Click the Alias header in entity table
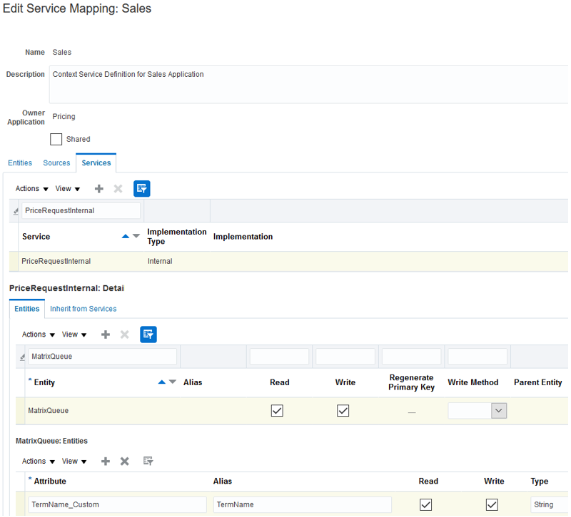This screenshot has width=571, height=517. coord(193,382)
